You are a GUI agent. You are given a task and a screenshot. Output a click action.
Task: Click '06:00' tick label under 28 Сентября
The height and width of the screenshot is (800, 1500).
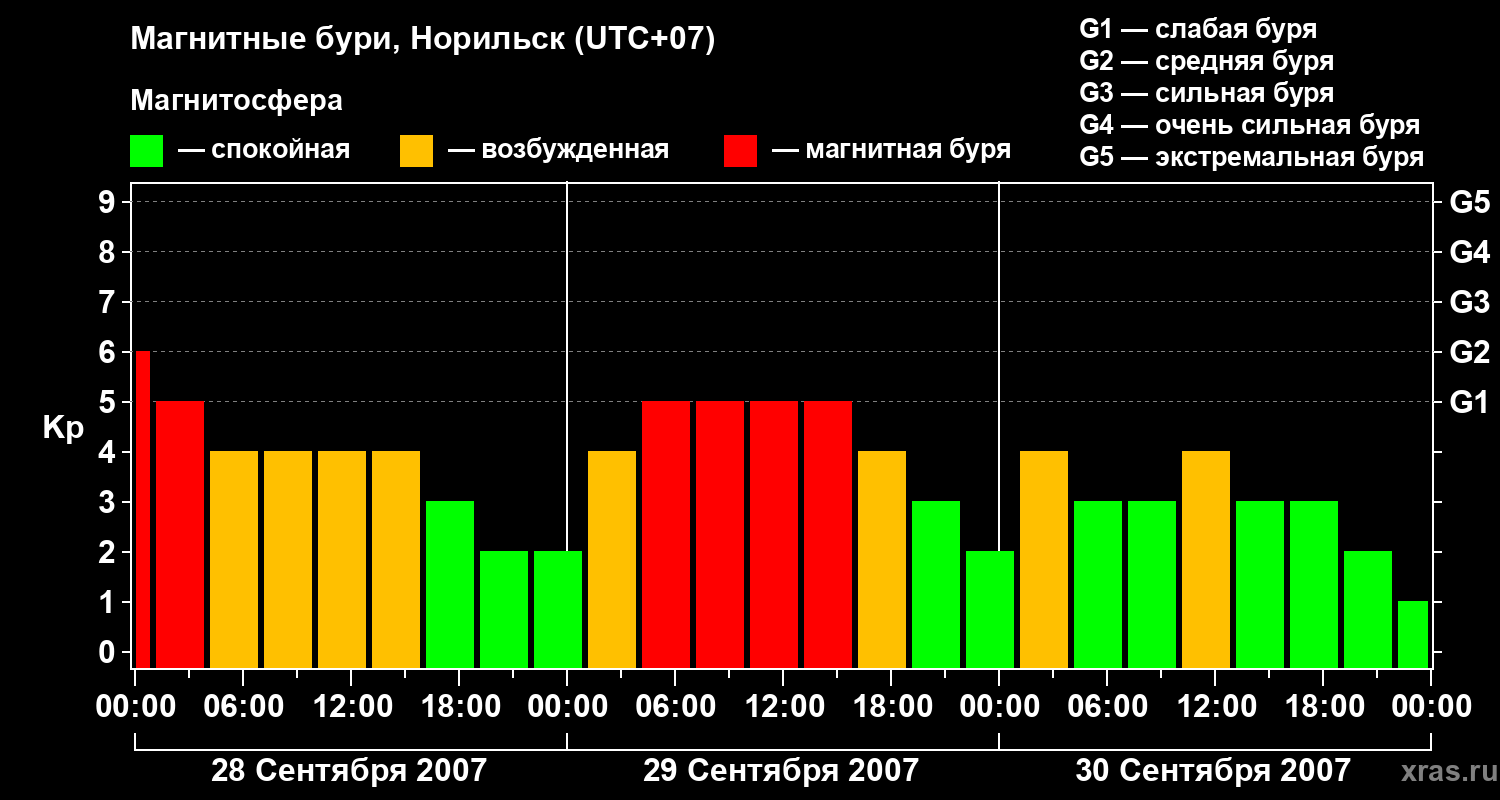pos(243,707)
